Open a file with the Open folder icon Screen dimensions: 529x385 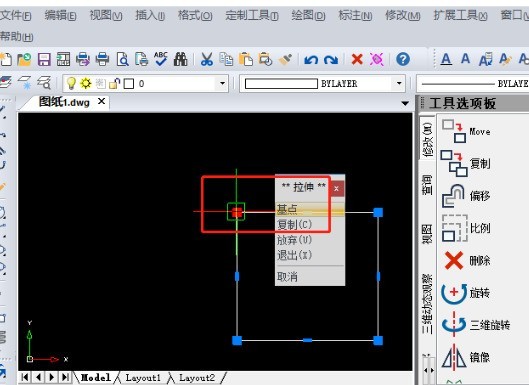tap(24, 59)
